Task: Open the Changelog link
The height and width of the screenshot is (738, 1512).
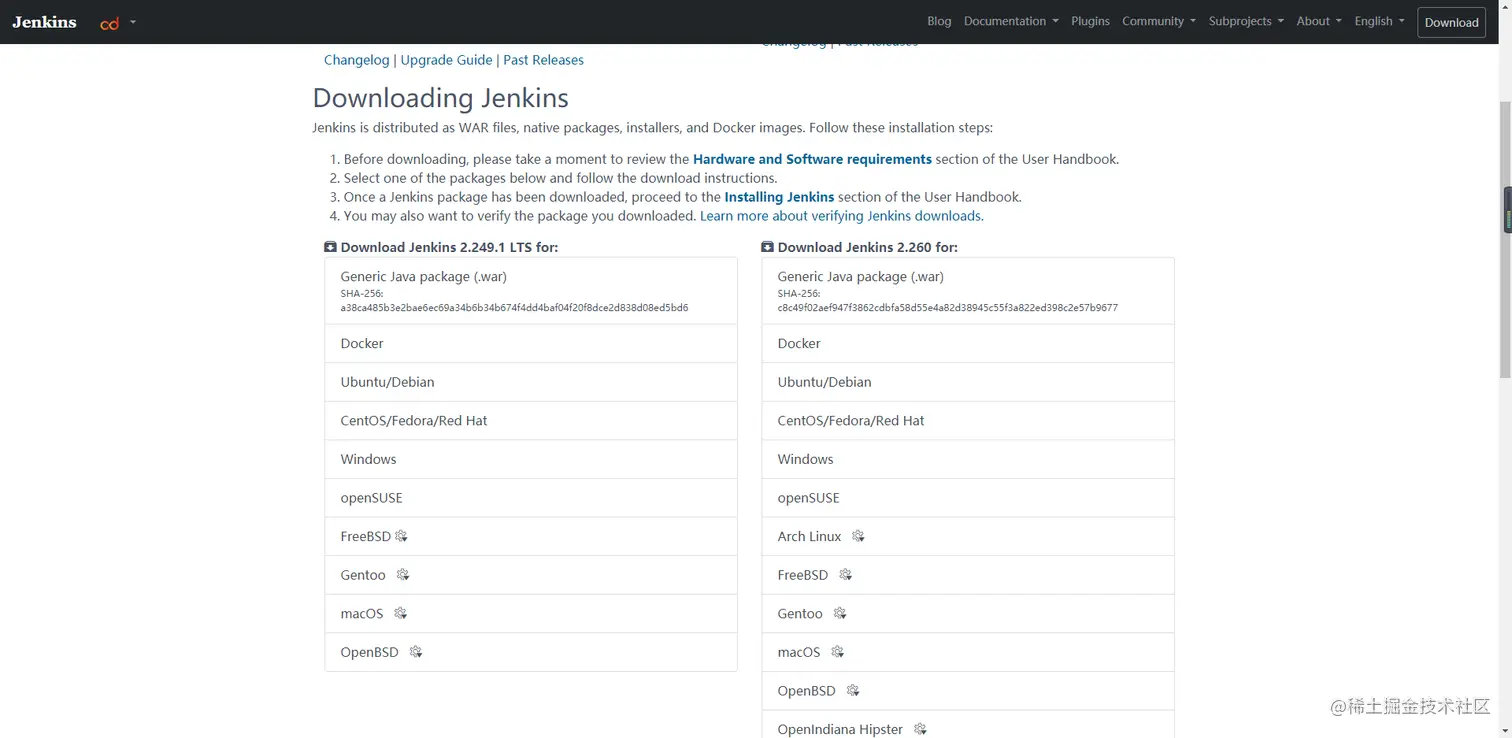Action: 356,60
